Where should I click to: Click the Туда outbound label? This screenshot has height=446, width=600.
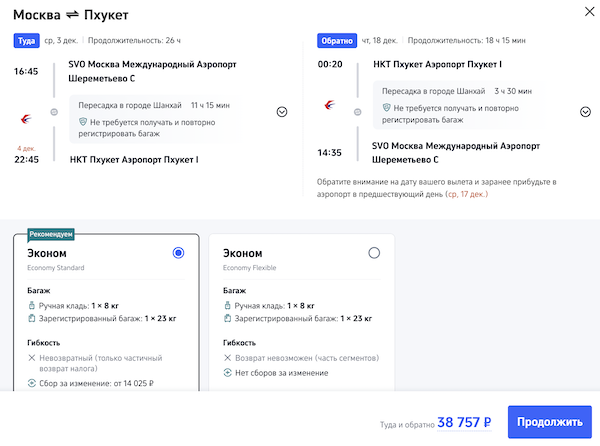tap(25, 41)
